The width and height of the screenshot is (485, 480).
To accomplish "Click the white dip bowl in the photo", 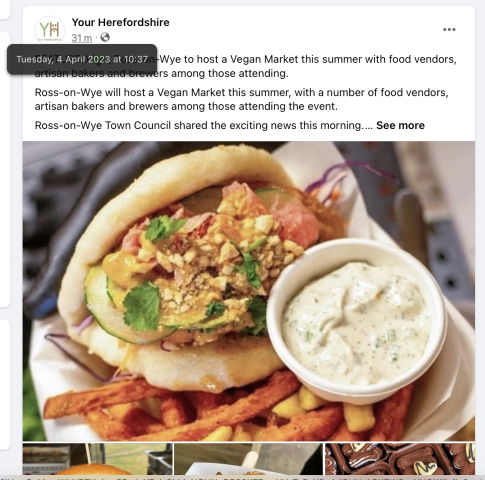I will pyautogui.click(x=356, y=321).
